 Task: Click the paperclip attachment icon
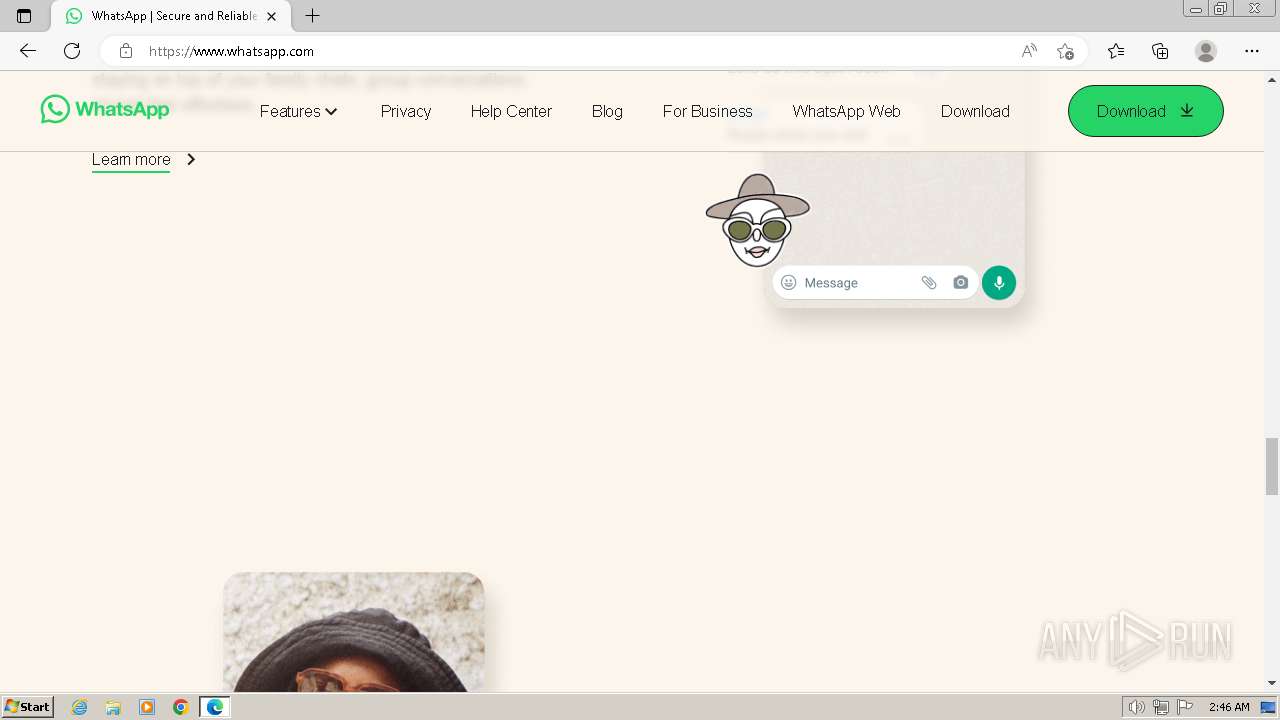pos(929,283)
